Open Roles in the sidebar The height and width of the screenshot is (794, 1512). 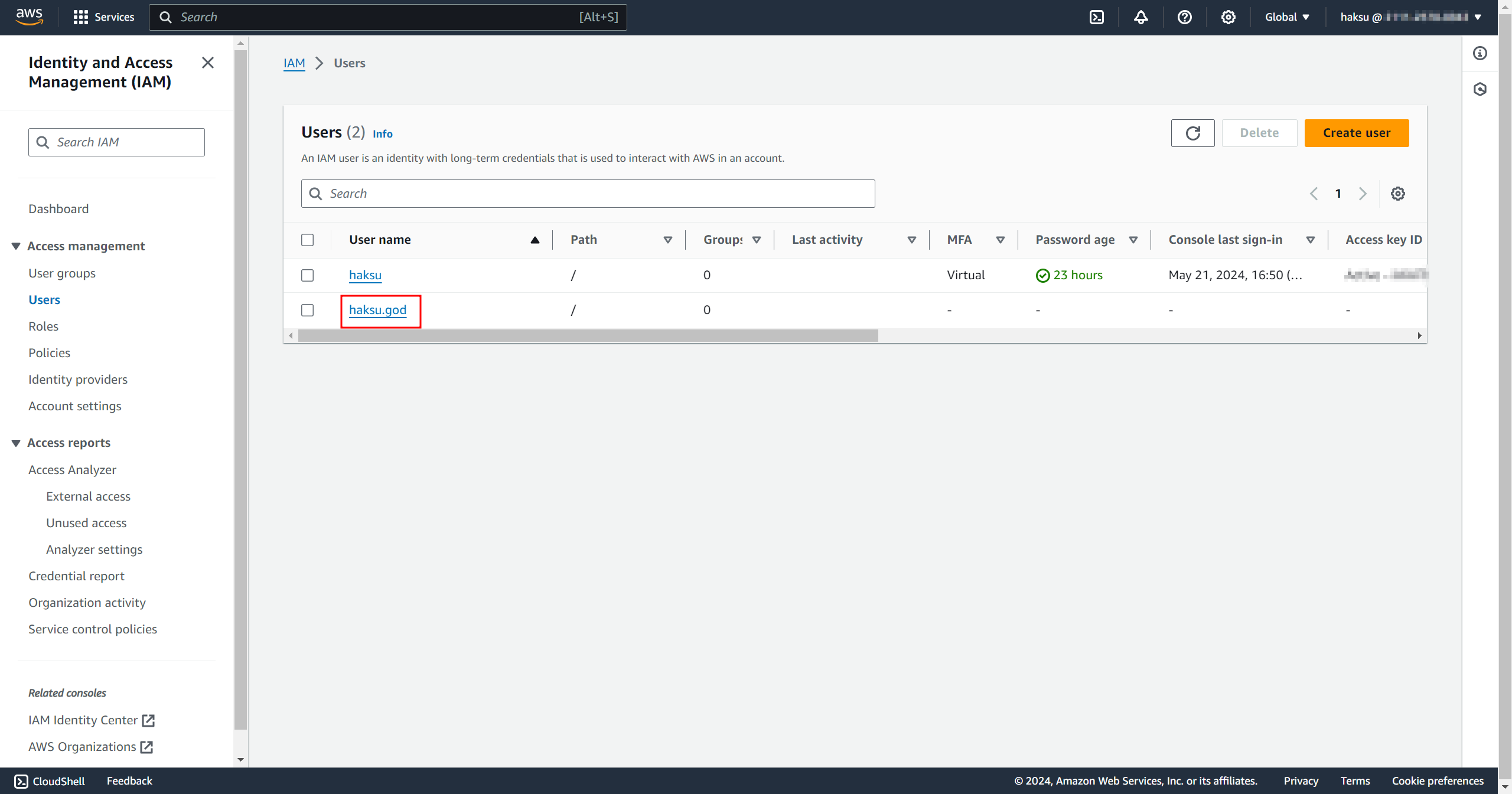43,326
